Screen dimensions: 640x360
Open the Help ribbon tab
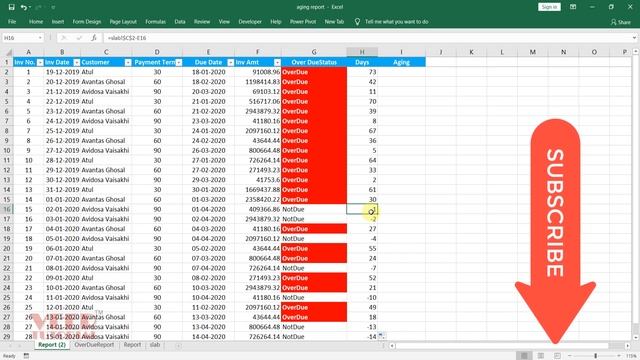coord(276,22)
